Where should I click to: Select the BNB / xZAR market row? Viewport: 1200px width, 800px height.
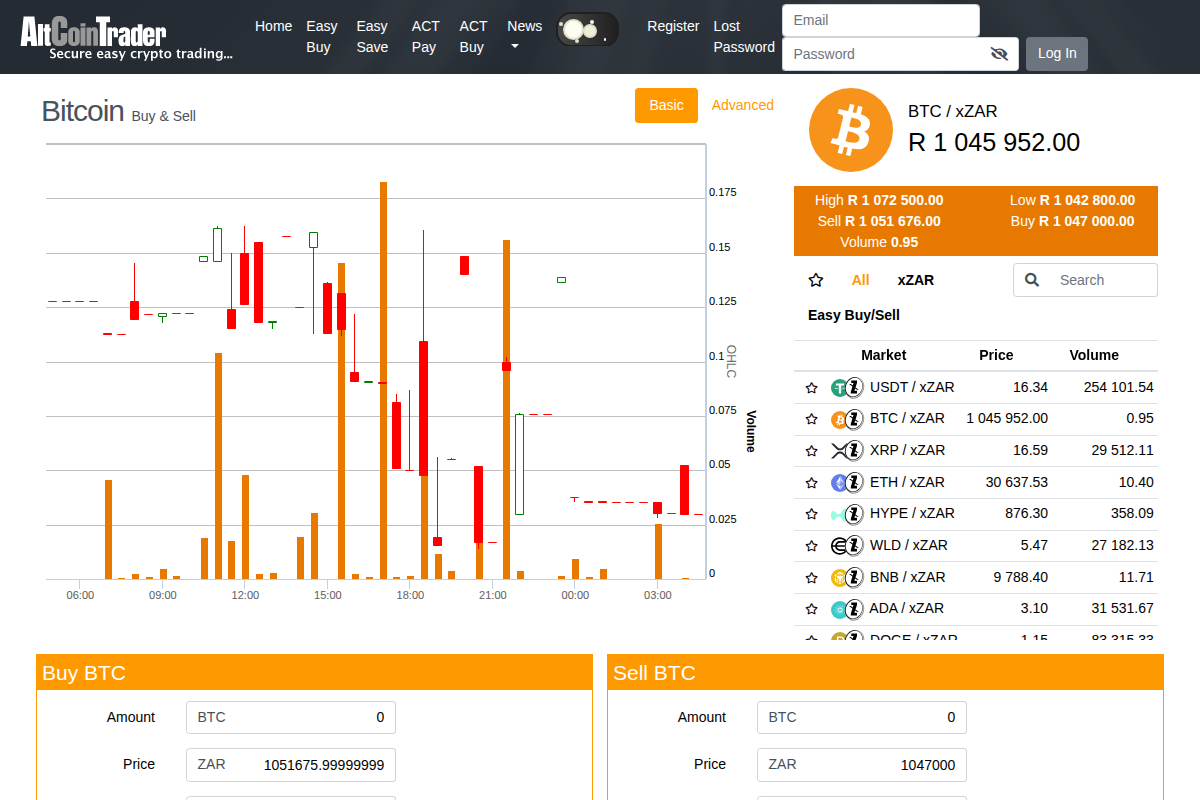(976, 577)
